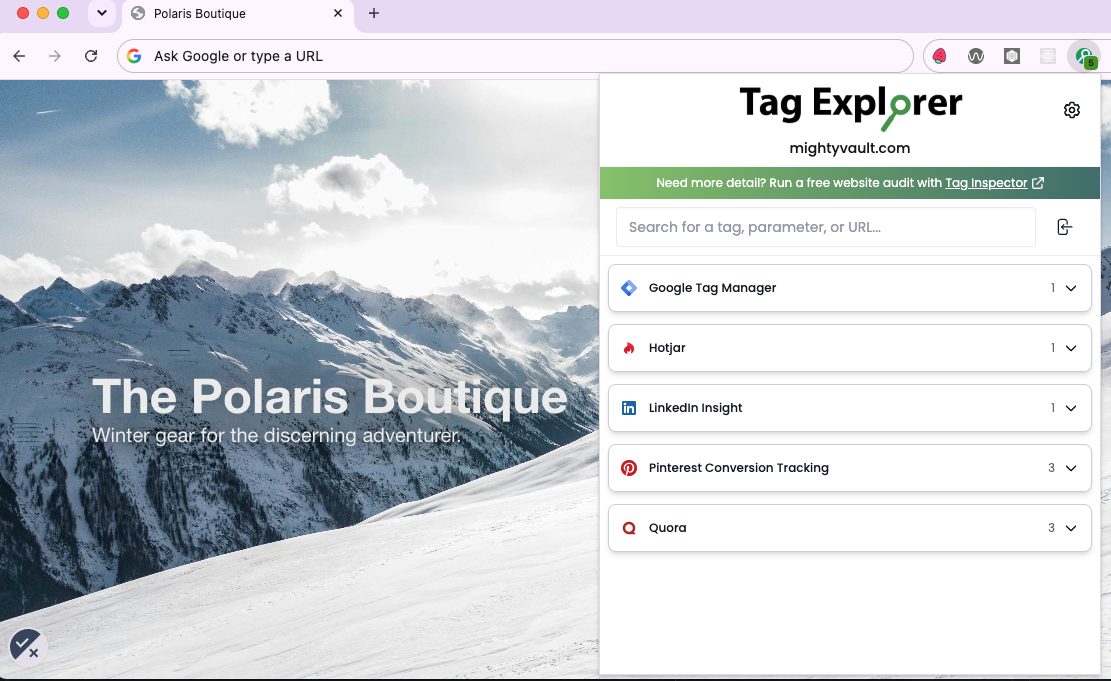Click the external link icon after Tag Inspector

pos(1038,183)
